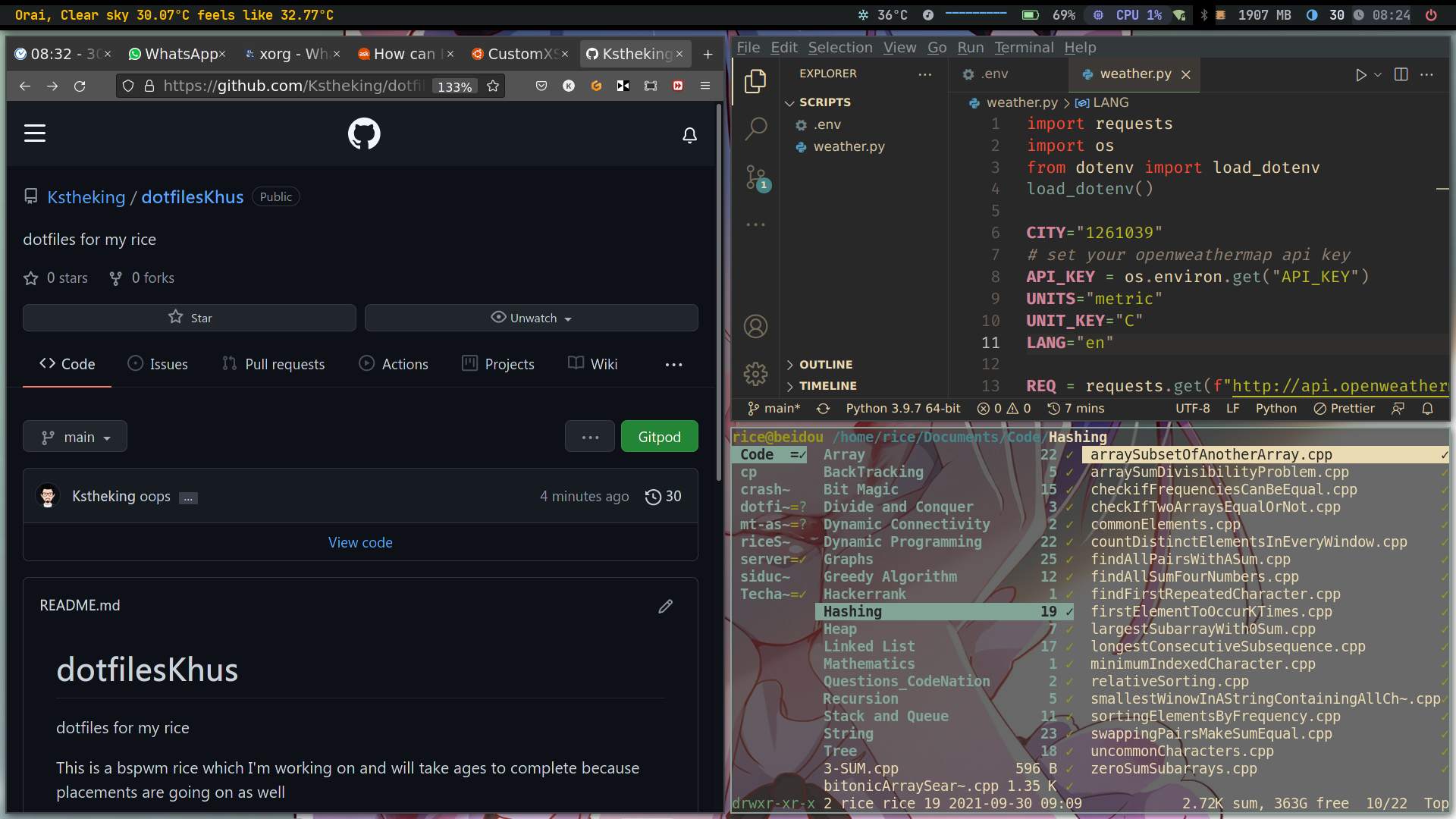Open GitHub notifications via the bell icon
The width and height of the screenshot is (1456, 819).
690,135
